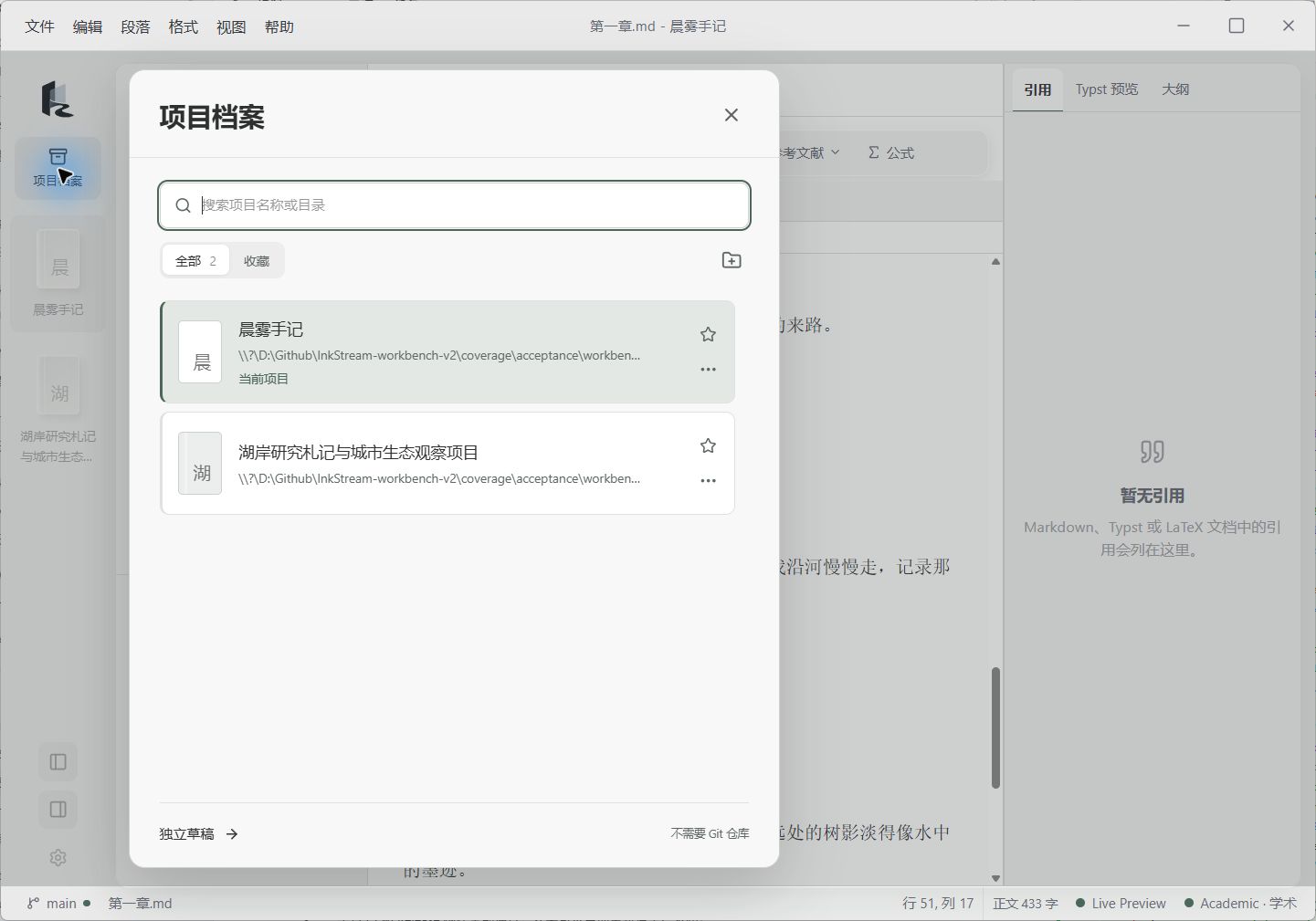Click the 晨 project thumbnail in the dialog
1316x921 pixels.
[200, 351]
